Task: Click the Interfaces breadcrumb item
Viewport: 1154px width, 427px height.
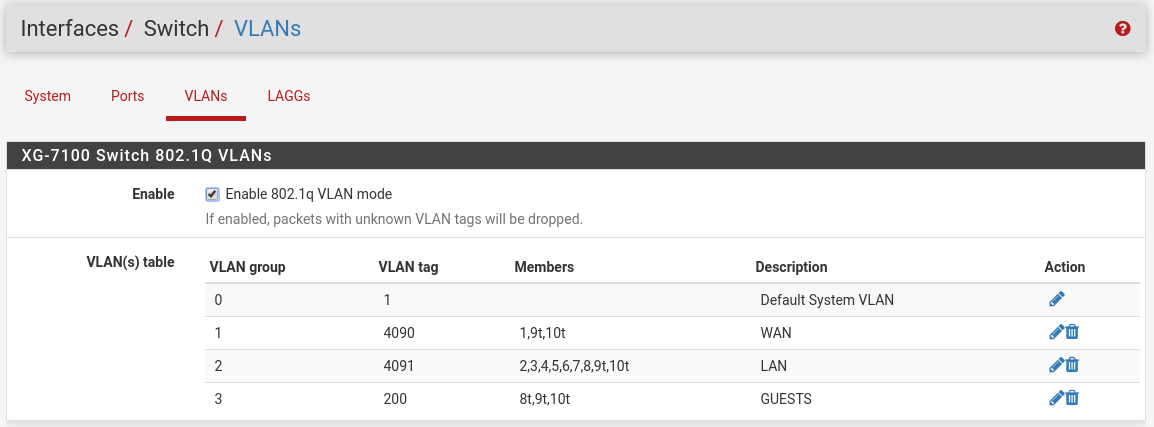Action: click(69, 29)
